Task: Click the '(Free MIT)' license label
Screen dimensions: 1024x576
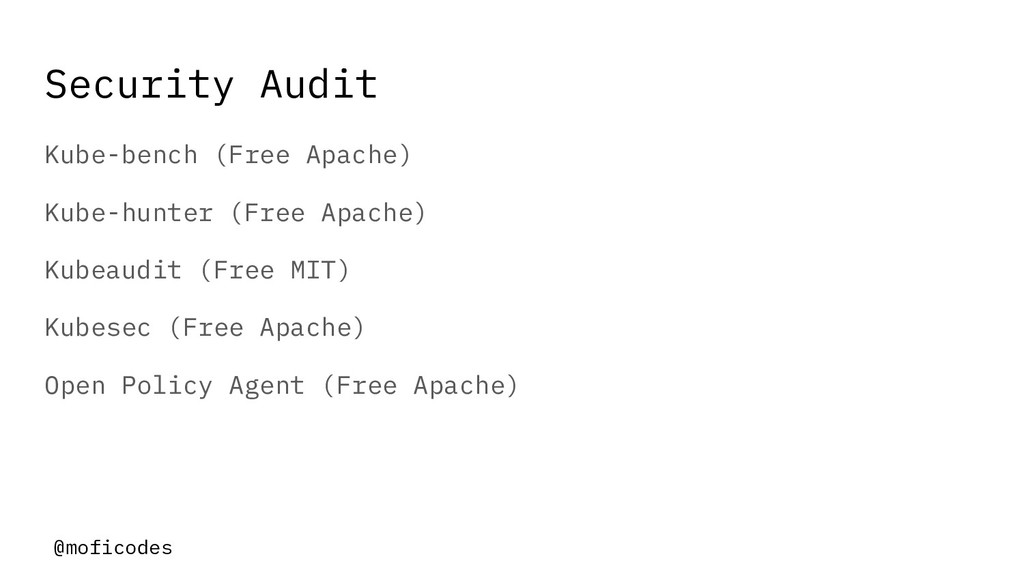Action: pyautogui.click(x=274, y=270)
